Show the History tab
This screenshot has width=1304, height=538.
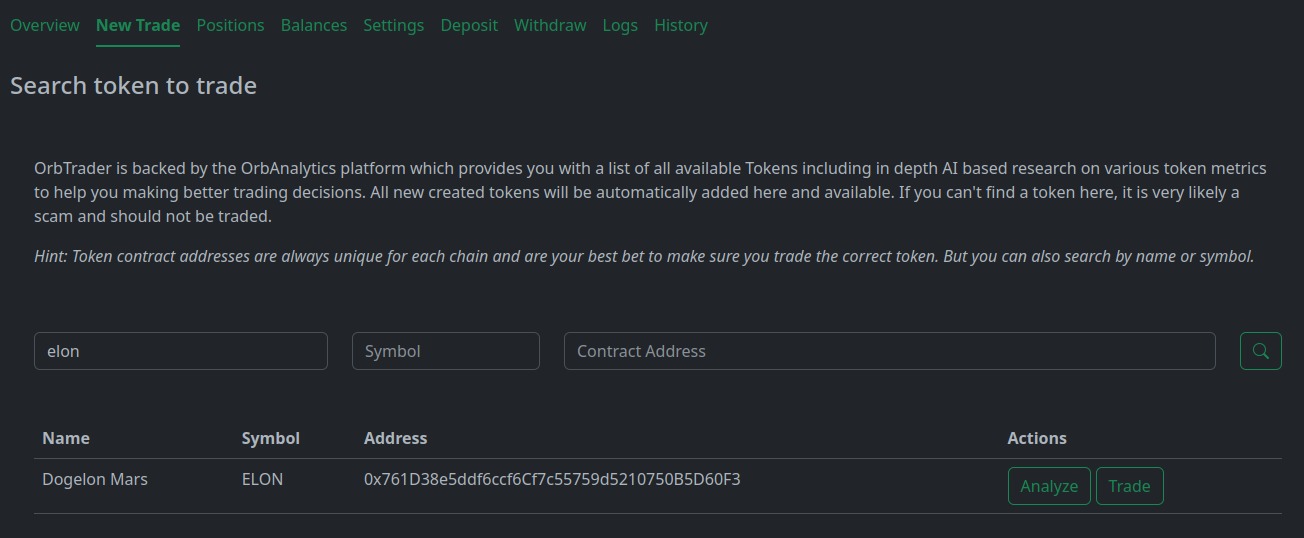point(681,25)
